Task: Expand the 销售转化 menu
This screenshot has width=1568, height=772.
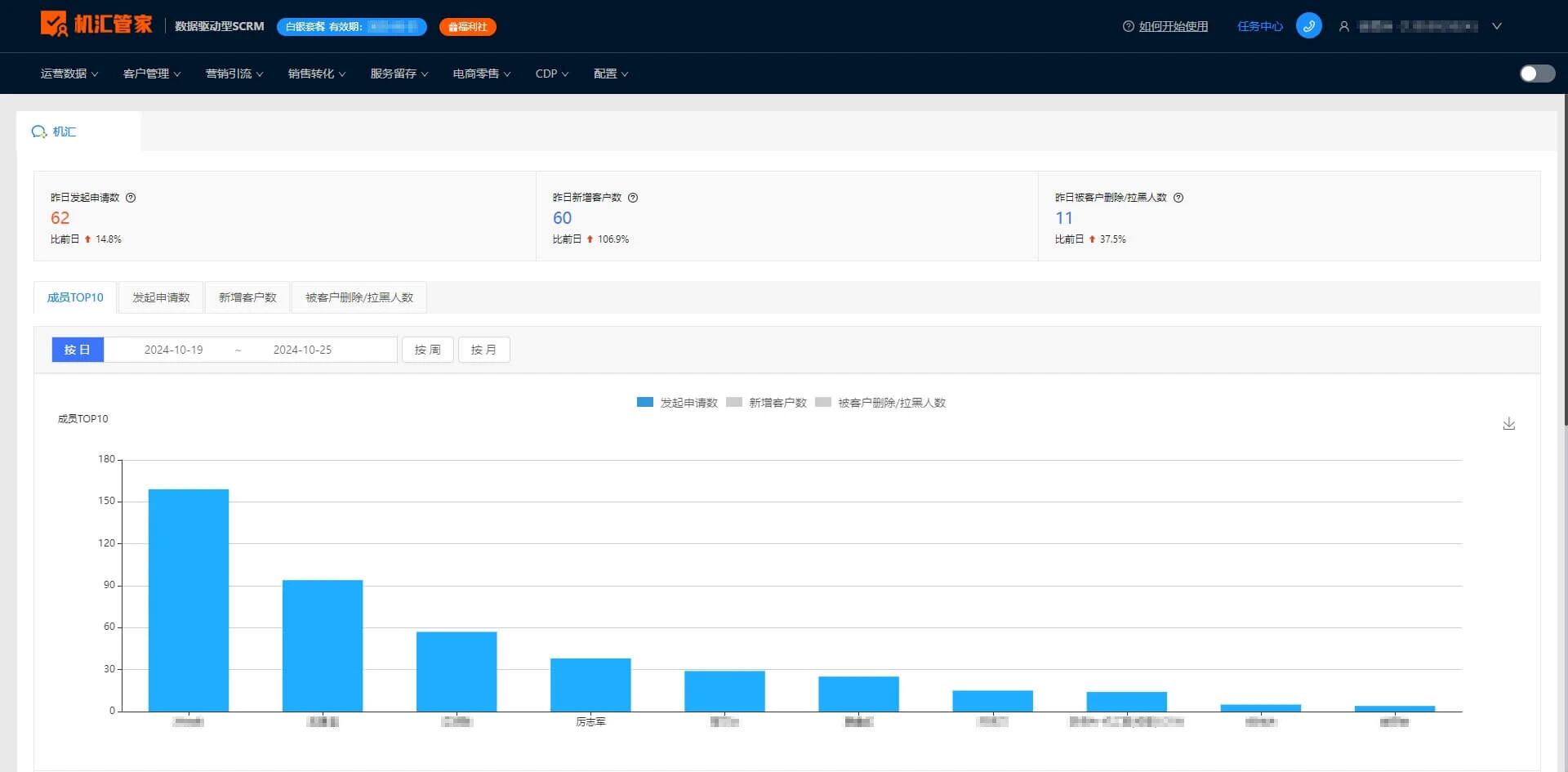Action: click(x=317, y=74)
